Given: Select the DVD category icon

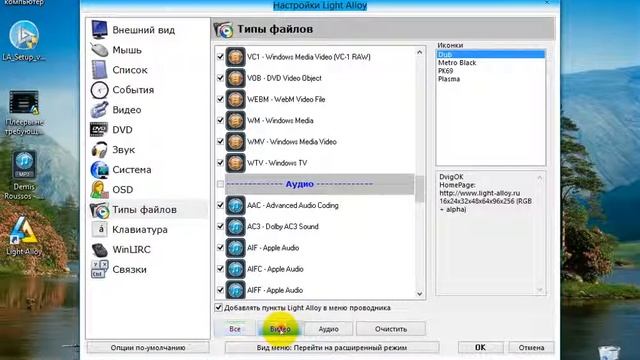Looking at the screenshot, I should coord(99,130).
